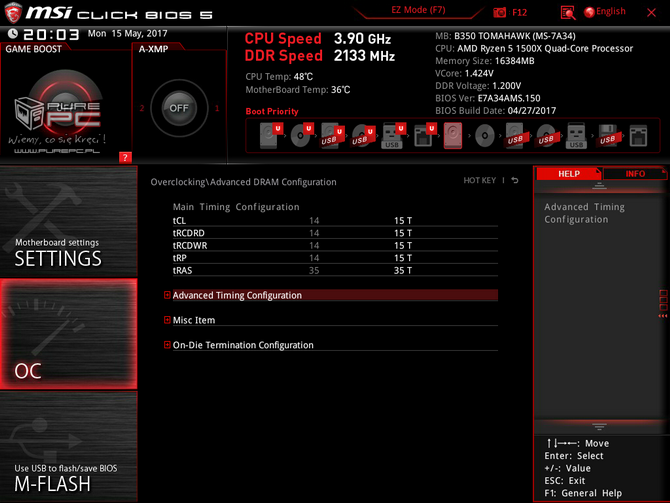670x503 pixels.
Task: Click the date Mon 15 May, 2017
Action: pyautogui.click(x=127, y=33)
